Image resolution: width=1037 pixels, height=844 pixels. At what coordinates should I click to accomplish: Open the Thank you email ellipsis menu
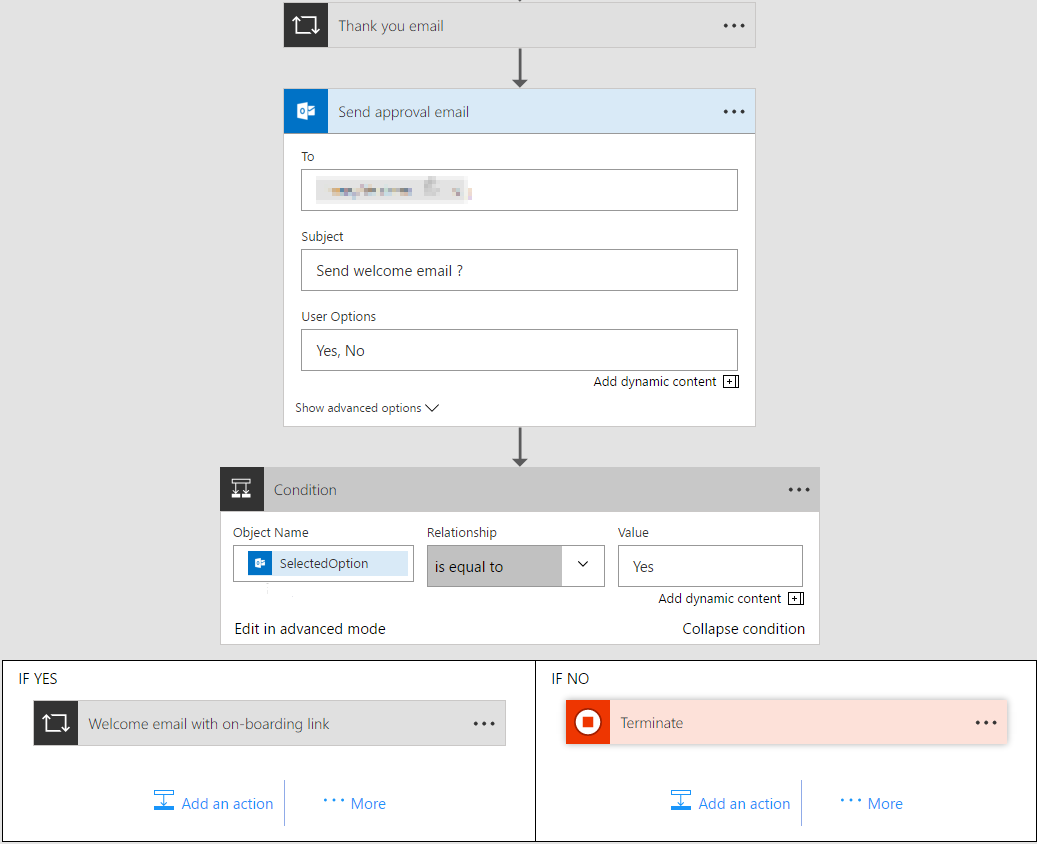tap(734, 26)
